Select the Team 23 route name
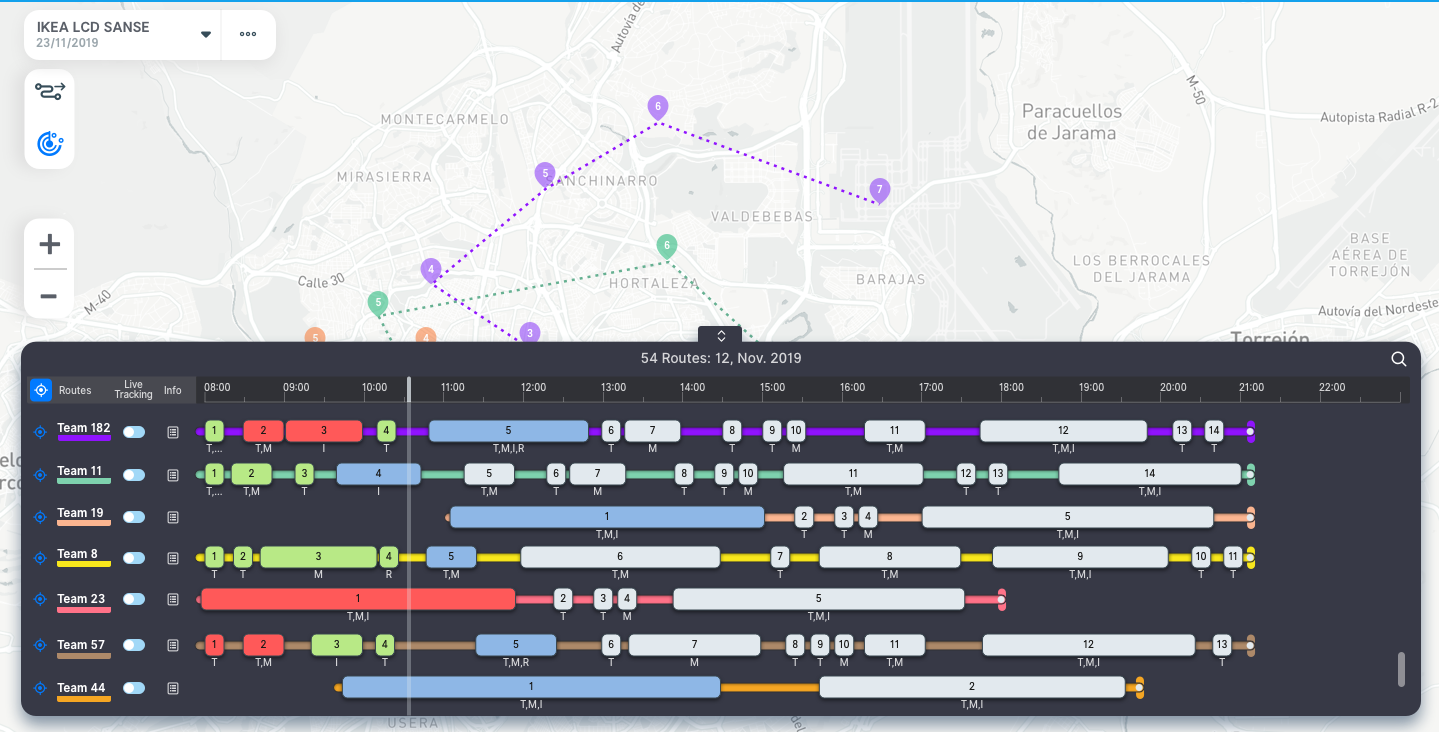1439x732 pixels. (81, 600)
